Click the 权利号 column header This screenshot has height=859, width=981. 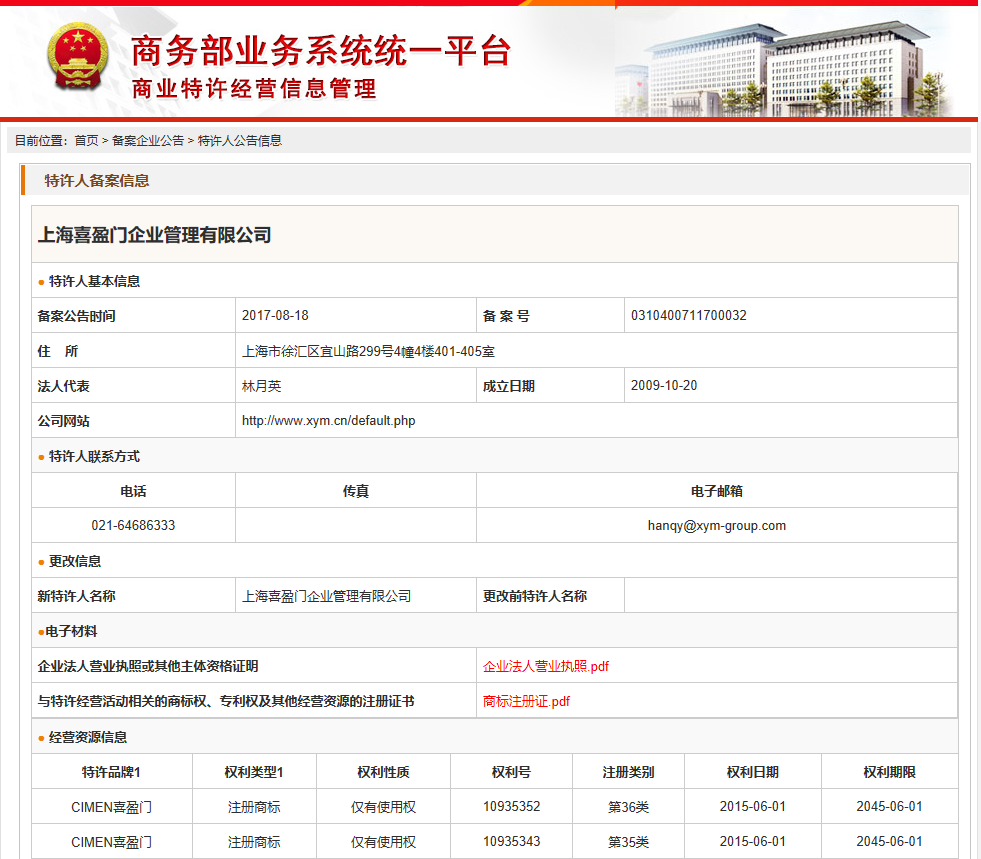[511, 772]
